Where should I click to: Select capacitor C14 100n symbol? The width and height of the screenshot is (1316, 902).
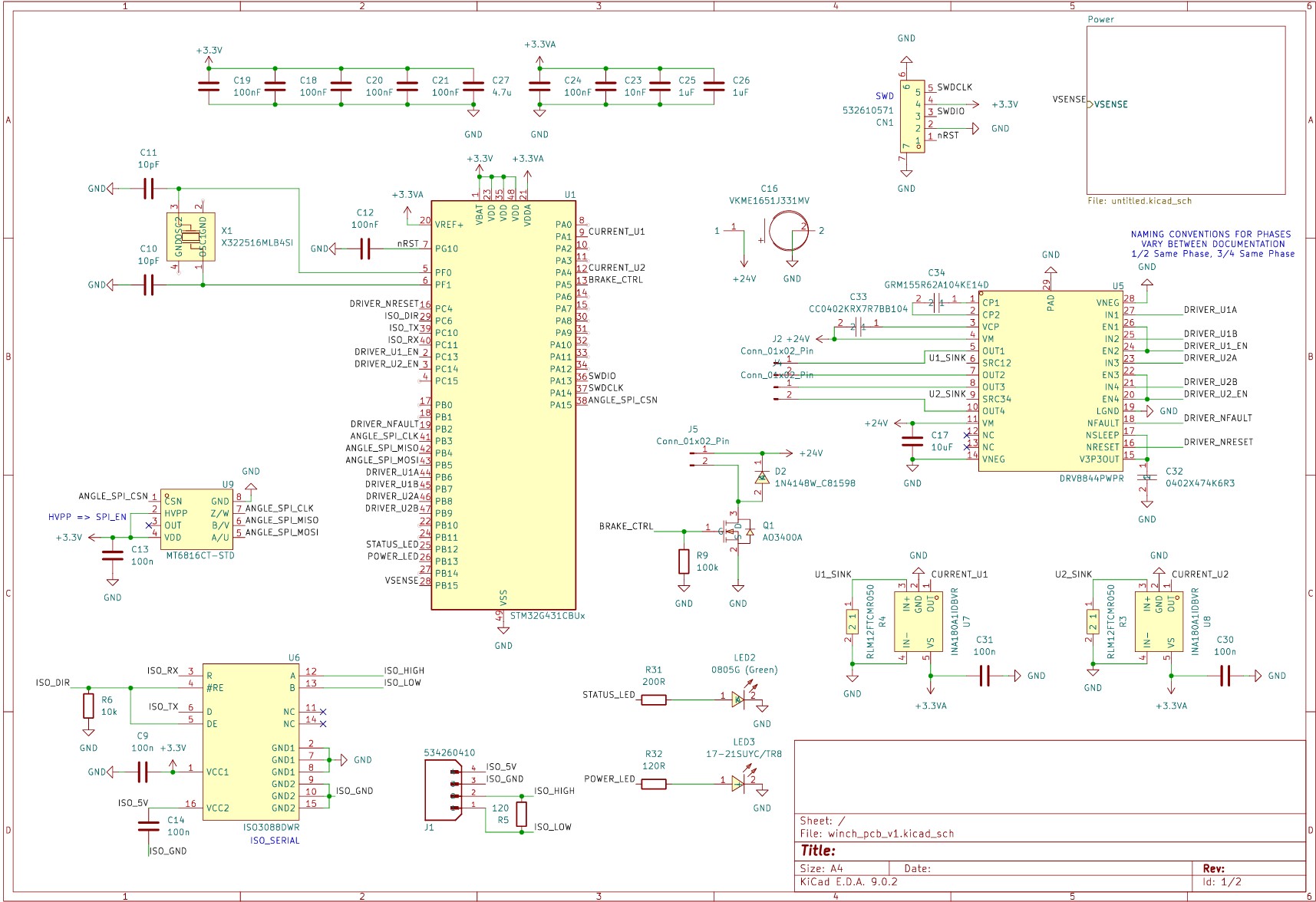(x=148, y=826)
